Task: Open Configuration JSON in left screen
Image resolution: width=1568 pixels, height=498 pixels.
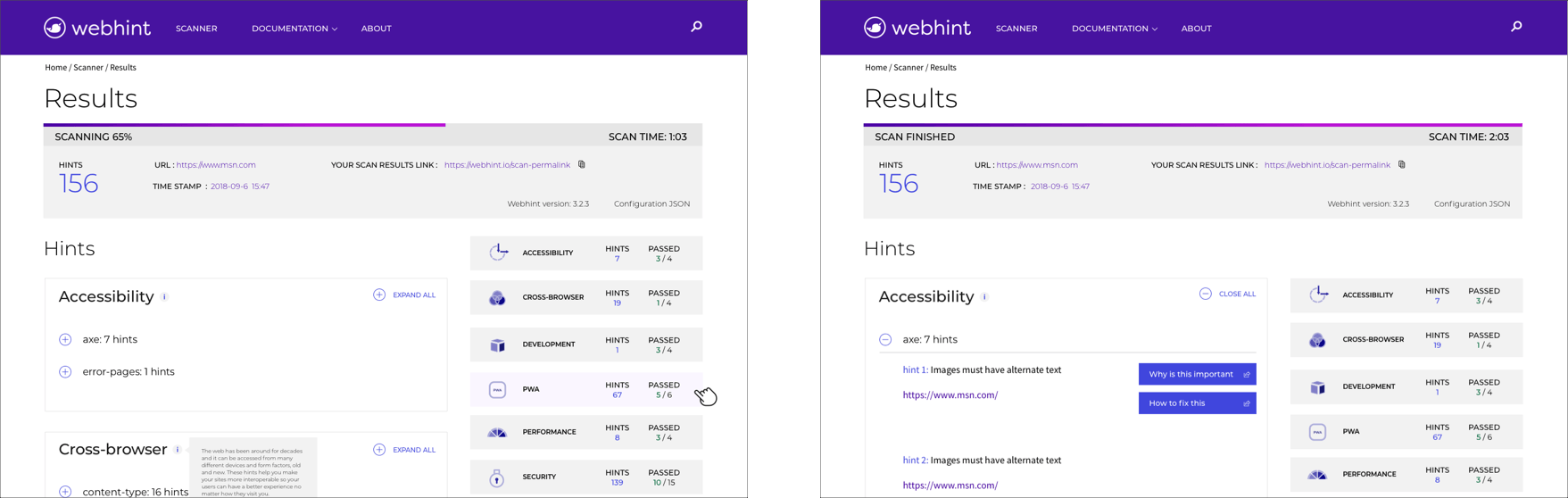Action: click(x=651, y=203)
